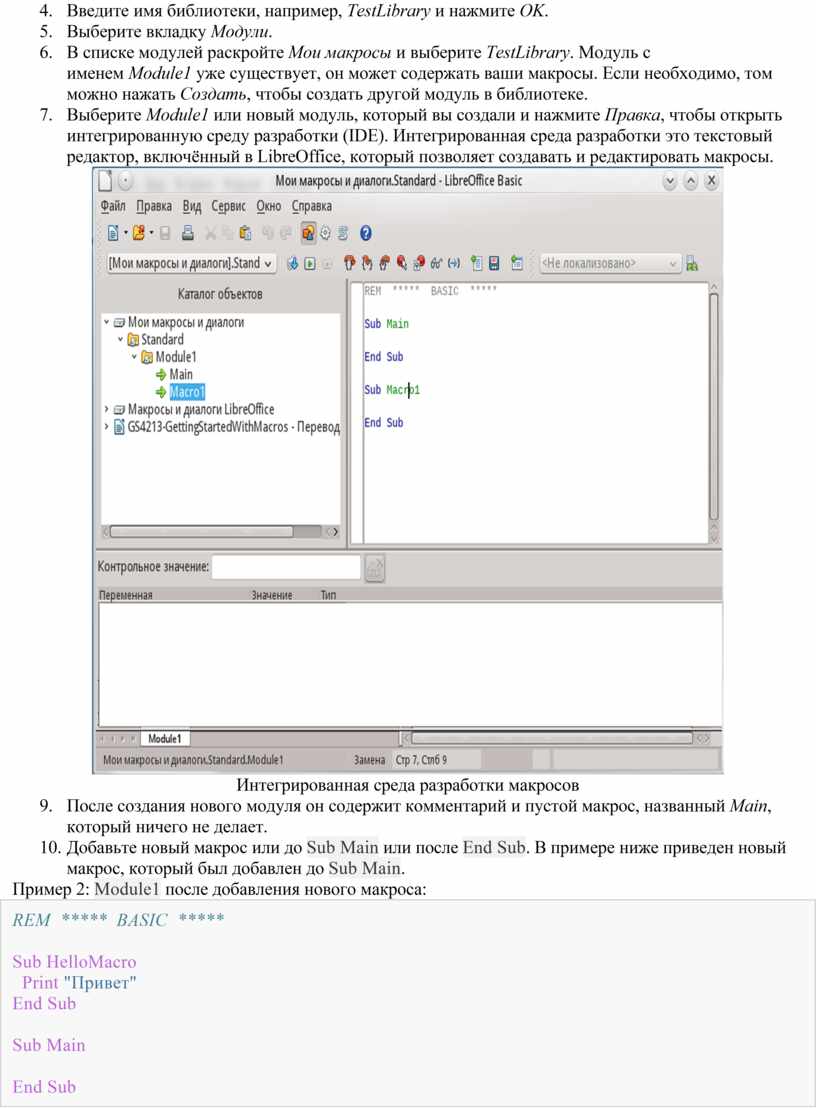Open the Вид menu
Image resolution: width=816 pixels, height=1109 pixels.
[x=192, y=206]
